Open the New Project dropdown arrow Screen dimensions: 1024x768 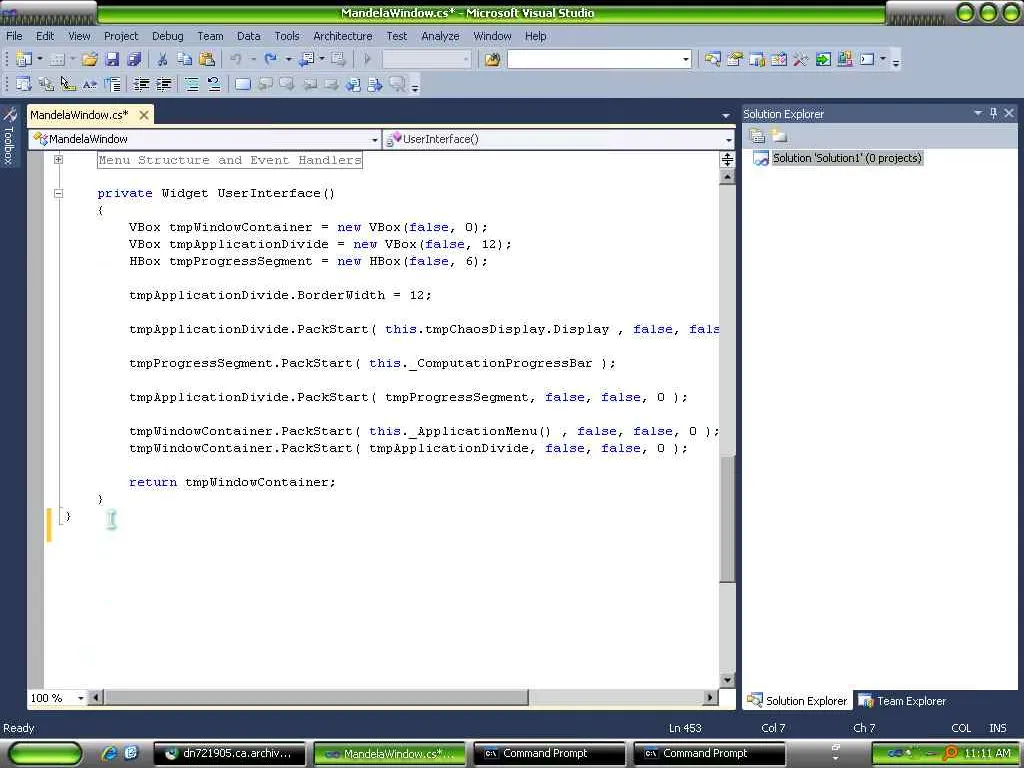point(40,59)
